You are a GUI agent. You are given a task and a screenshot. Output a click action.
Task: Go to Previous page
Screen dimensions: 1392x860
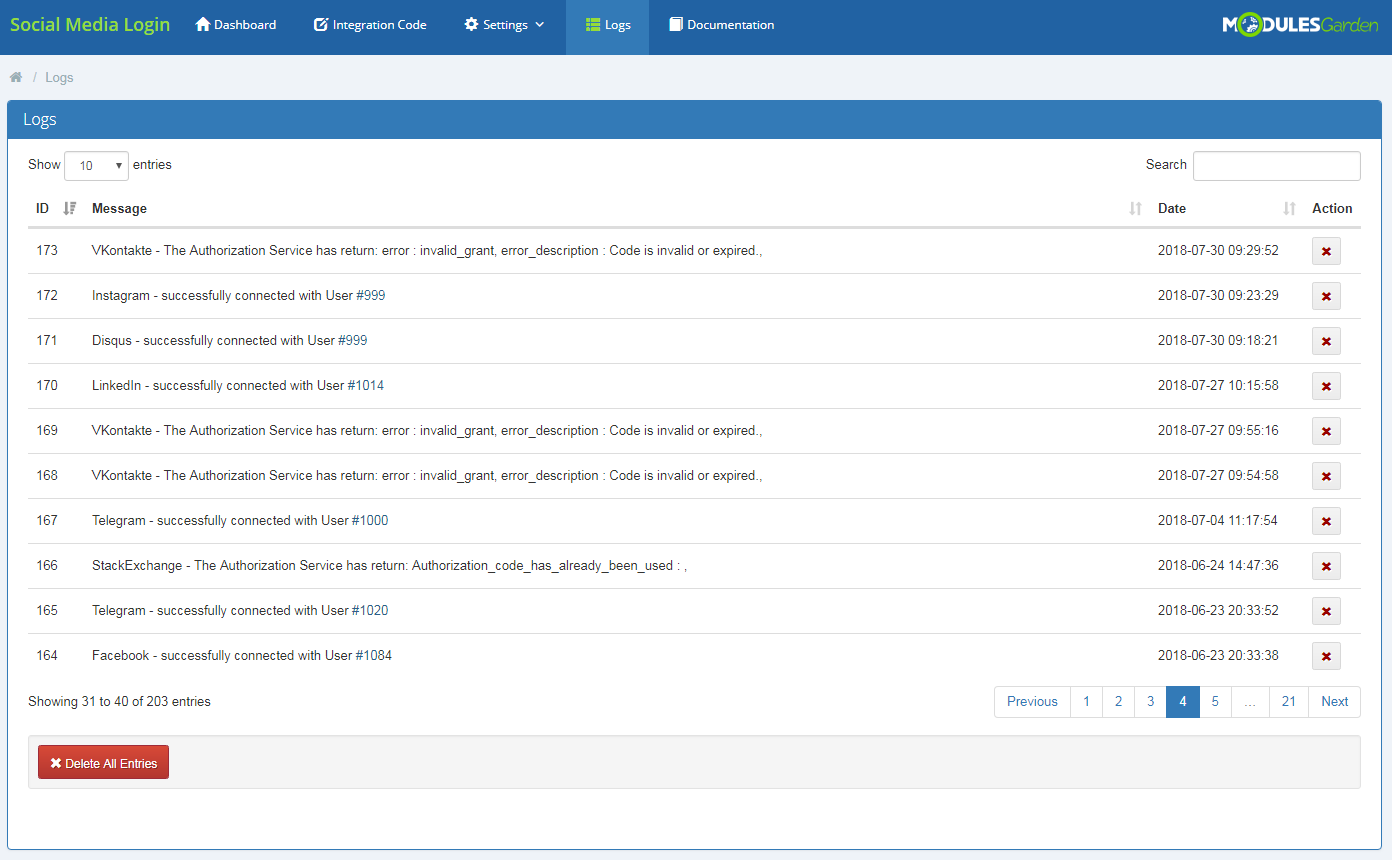coord(1032,702)
